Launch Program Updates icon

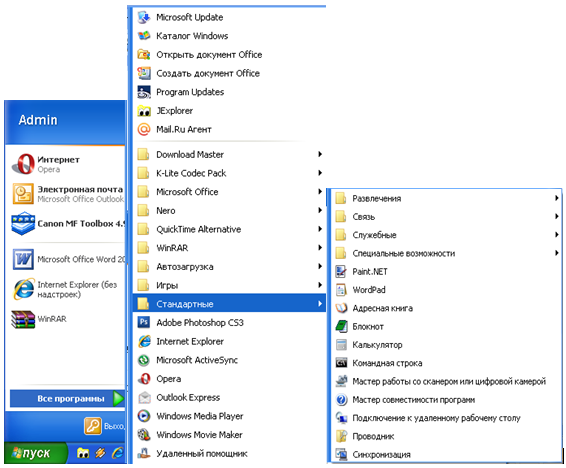click(144, 92)
